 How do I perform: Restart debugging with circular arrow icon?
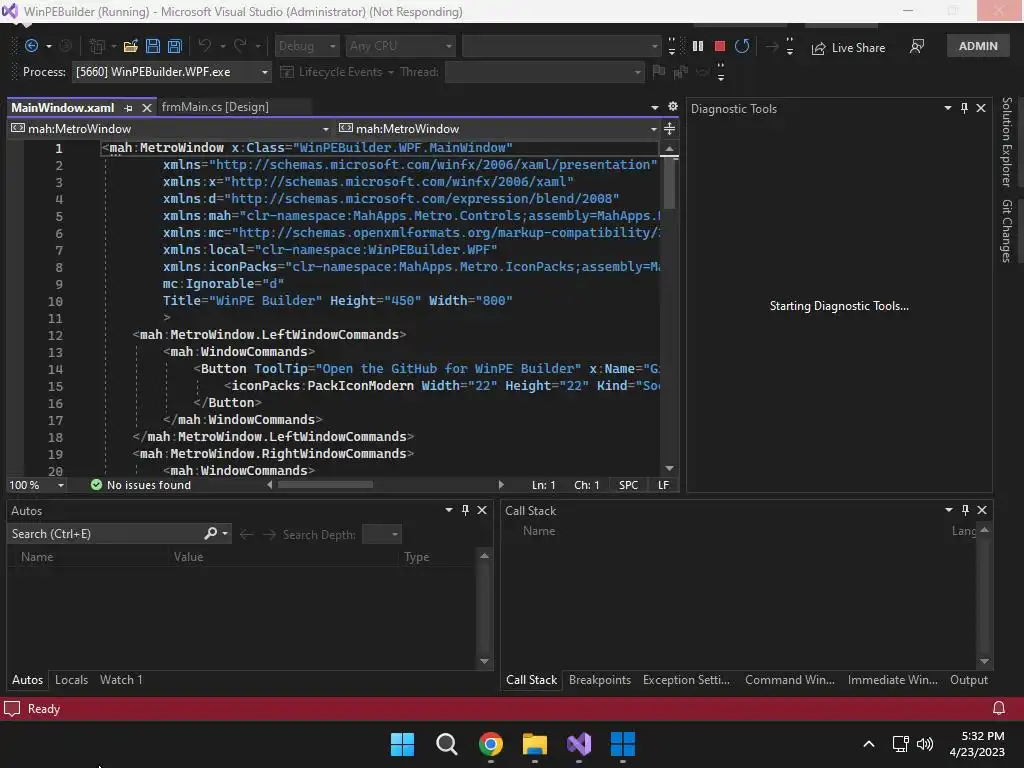click(x=742, y=46)
